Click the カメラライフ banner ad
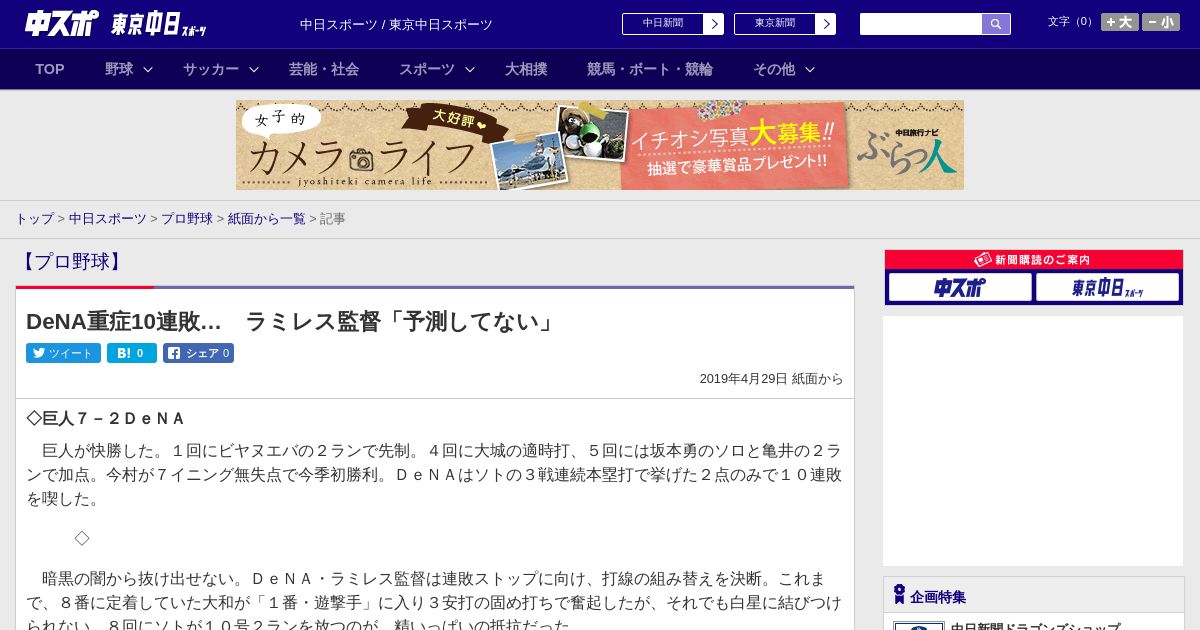 point(600,145)
